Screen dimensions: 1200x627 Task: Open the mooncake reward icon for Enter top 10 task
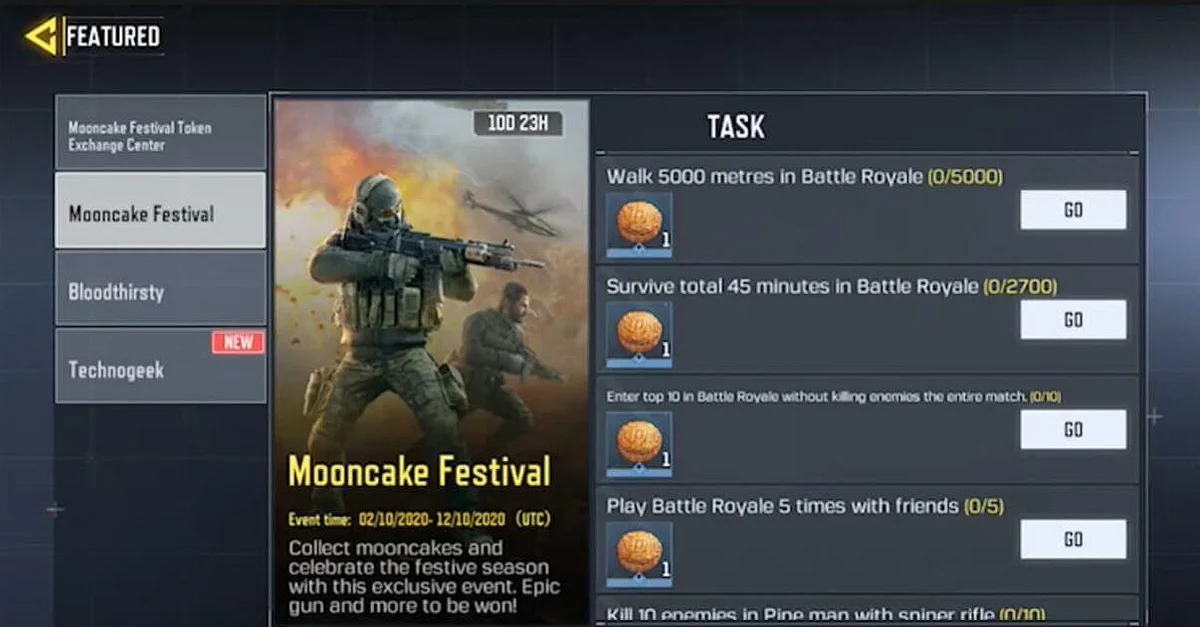639,444
